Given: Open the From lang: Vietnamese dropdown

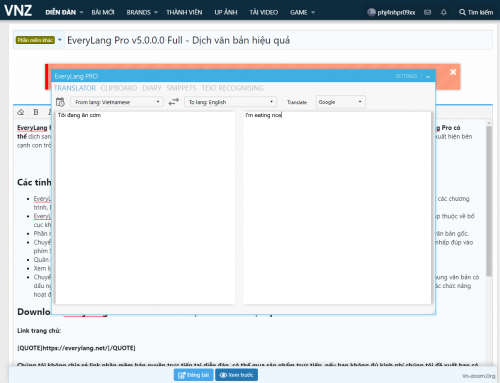Looking at the screenshot, I should coord(117,102).
